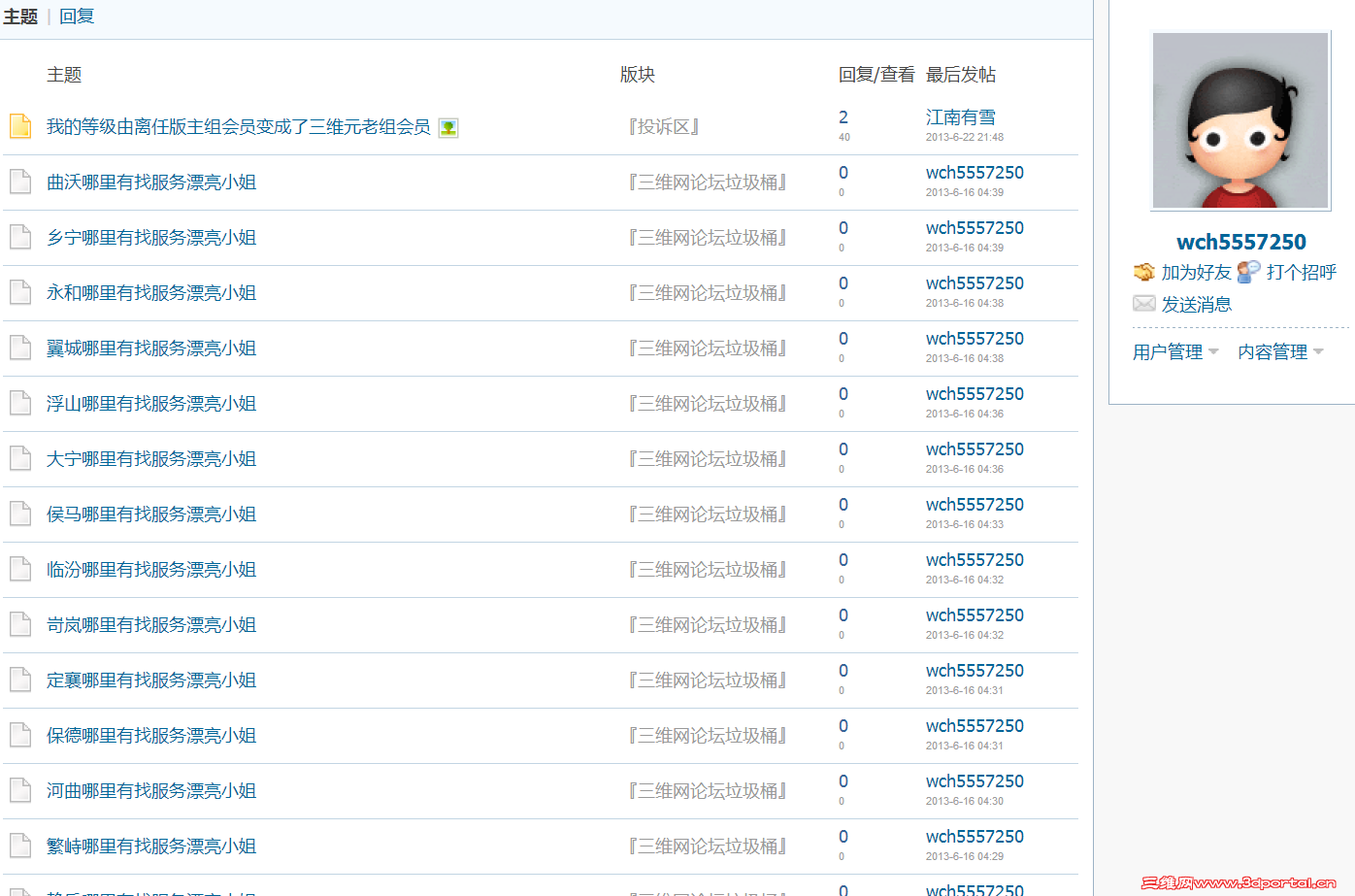This screenshot has width=1355, height=896.
Task: Switch to the 主题 tab
Action: [20, 16]
